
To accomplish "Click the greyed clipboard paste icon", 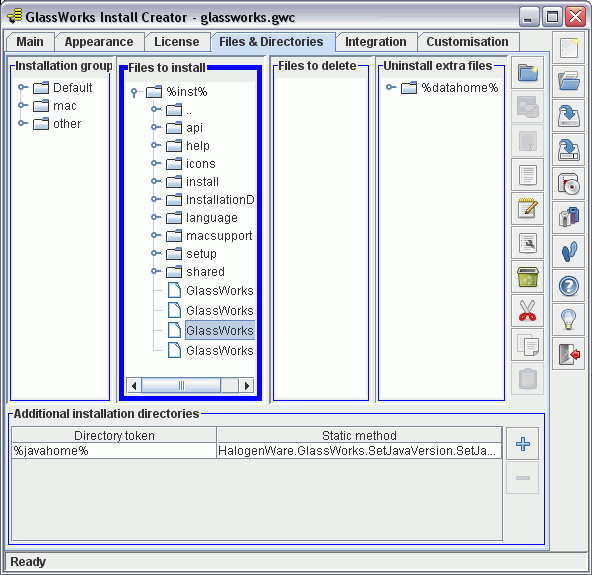I will tap(527, 379).
